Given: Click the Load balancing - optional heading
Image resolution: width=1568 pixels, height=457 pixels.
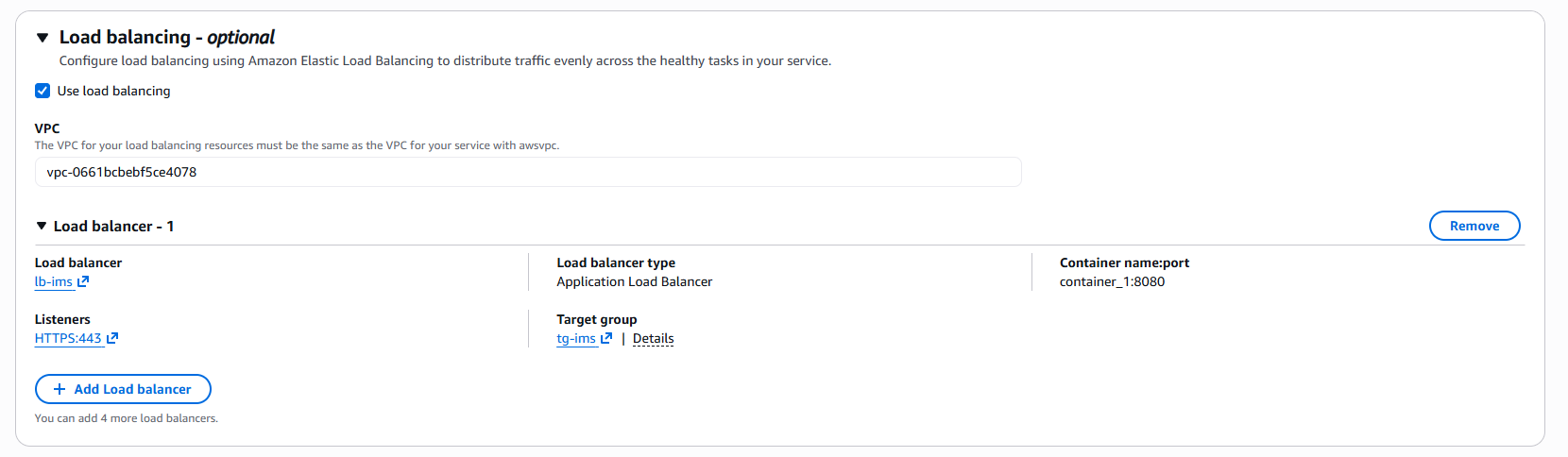Looking at the screenshot, I should coord(166,38).
